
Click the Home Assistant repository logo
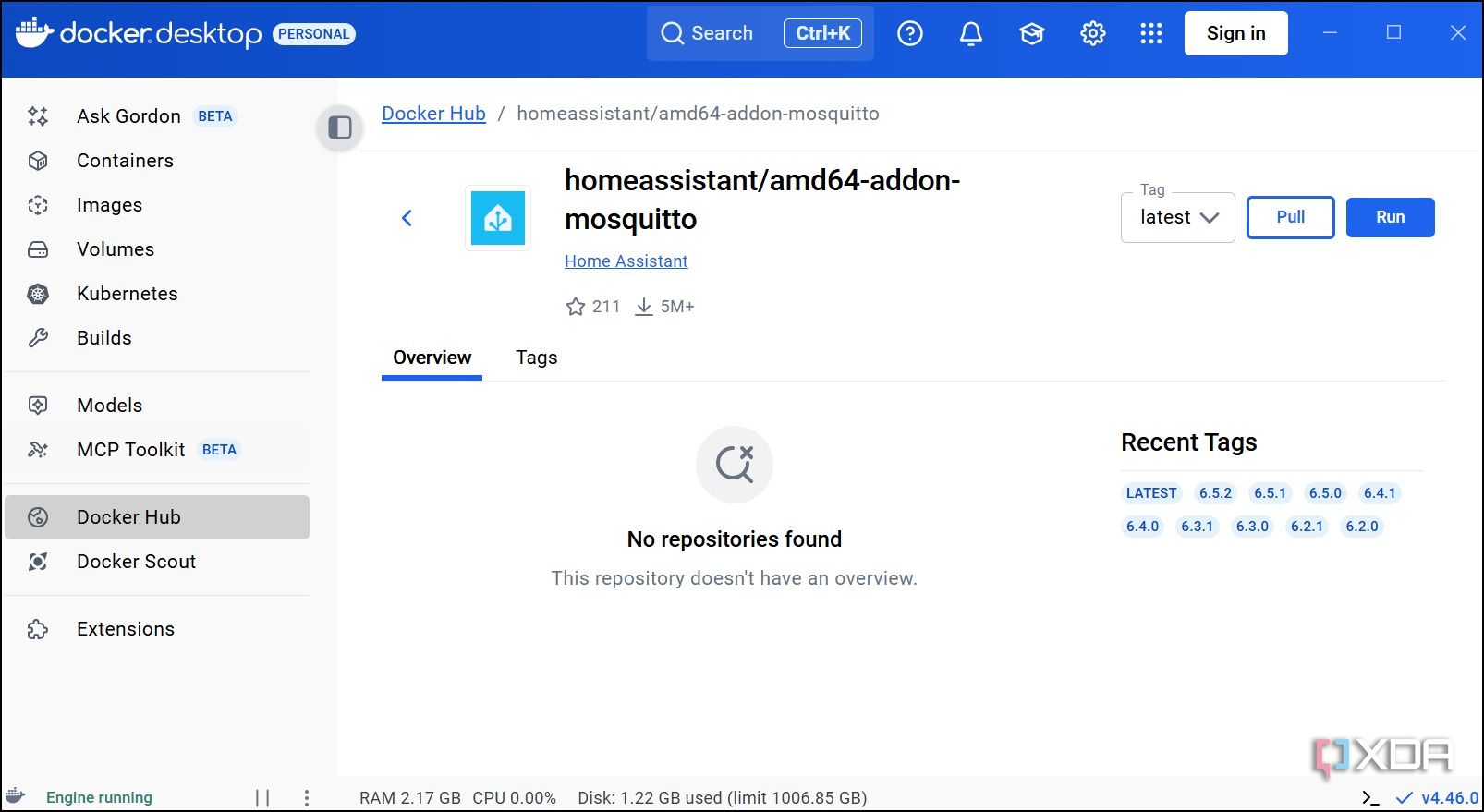point(498,218)
